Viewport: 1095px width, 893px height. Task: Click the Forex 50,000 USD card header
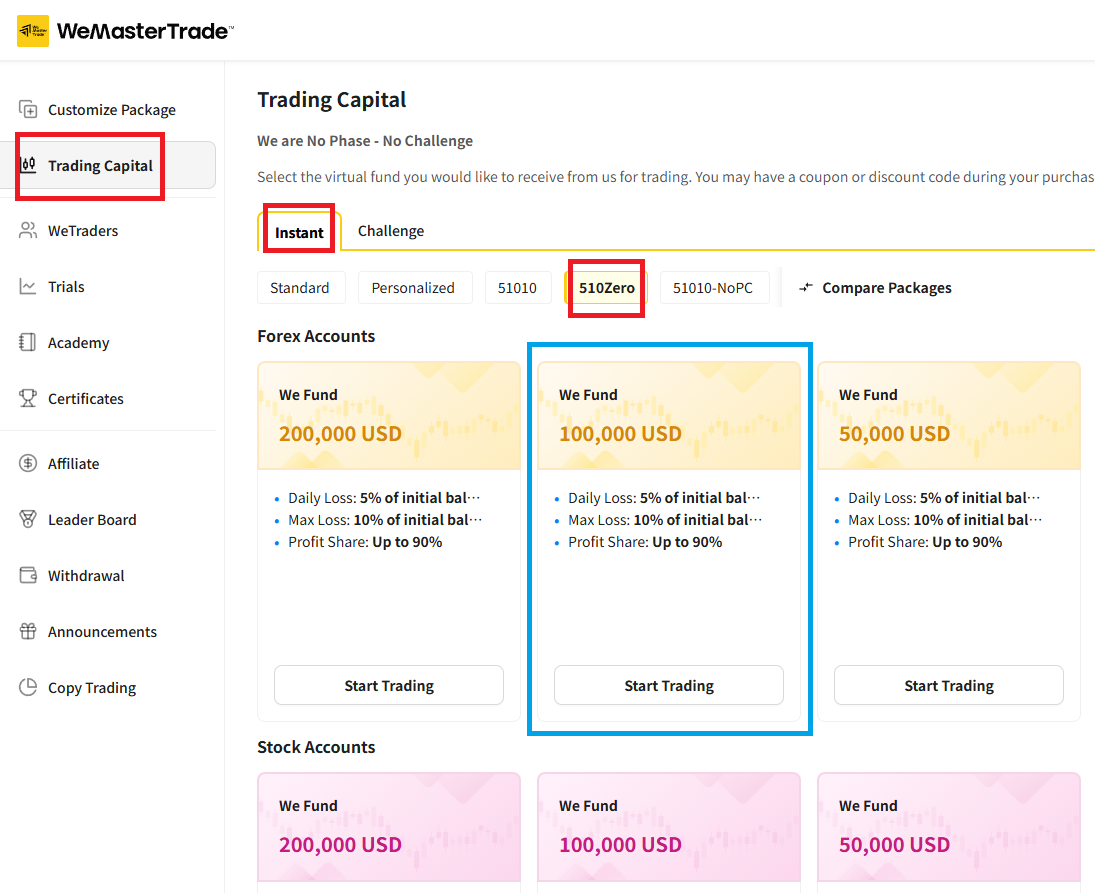pos(949,415)
